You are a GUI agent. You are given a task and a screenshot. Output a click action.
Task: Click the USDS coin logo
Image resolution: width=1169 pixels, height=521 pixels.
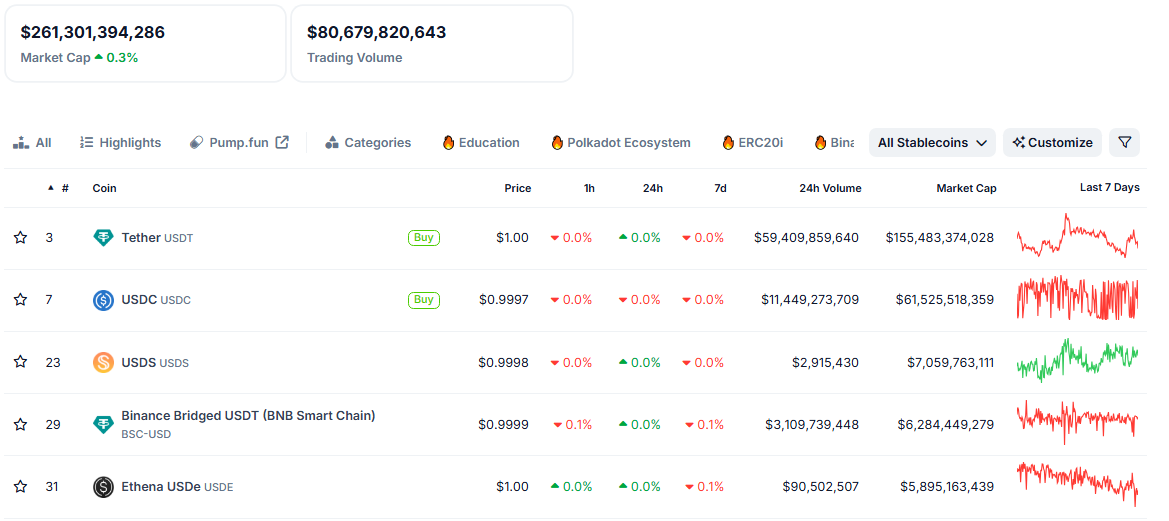tap(103, 362)
